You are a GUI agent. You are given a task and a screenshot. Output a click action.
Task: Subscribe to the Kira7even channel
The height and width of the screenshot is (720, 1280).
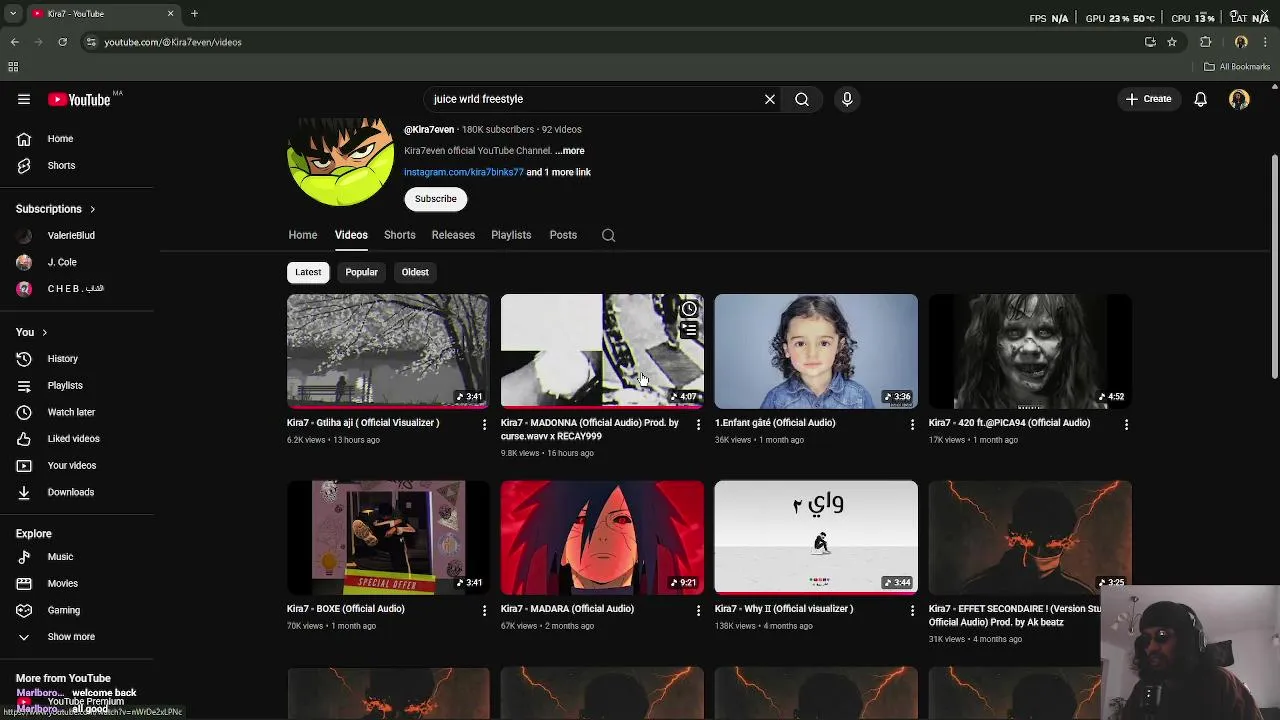(x=436, y=199)
